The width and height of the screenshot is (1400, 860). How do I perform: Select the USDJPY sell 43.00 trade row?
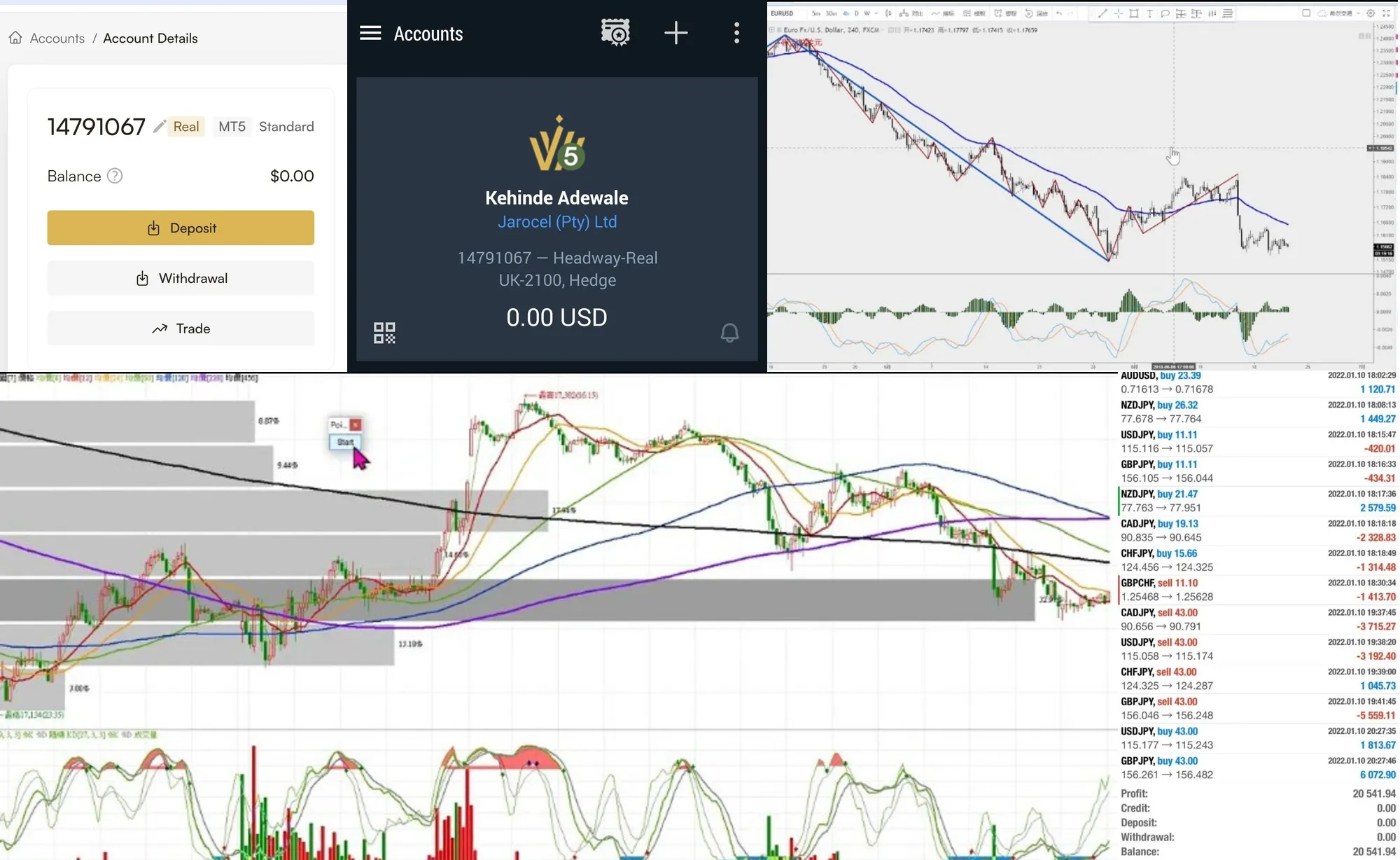click(x=1258, y=649)
